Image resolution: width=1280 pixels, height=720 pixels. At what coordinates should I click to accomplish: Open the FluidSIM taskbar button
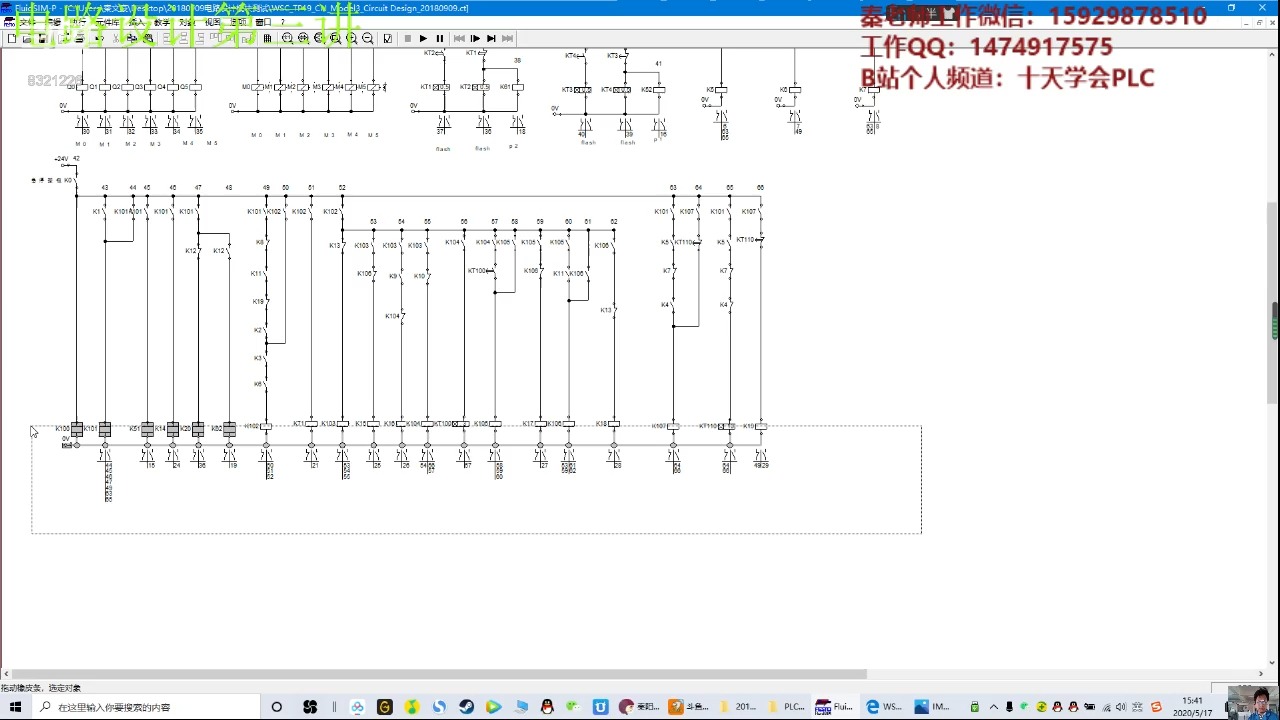(x=835, y=707)
